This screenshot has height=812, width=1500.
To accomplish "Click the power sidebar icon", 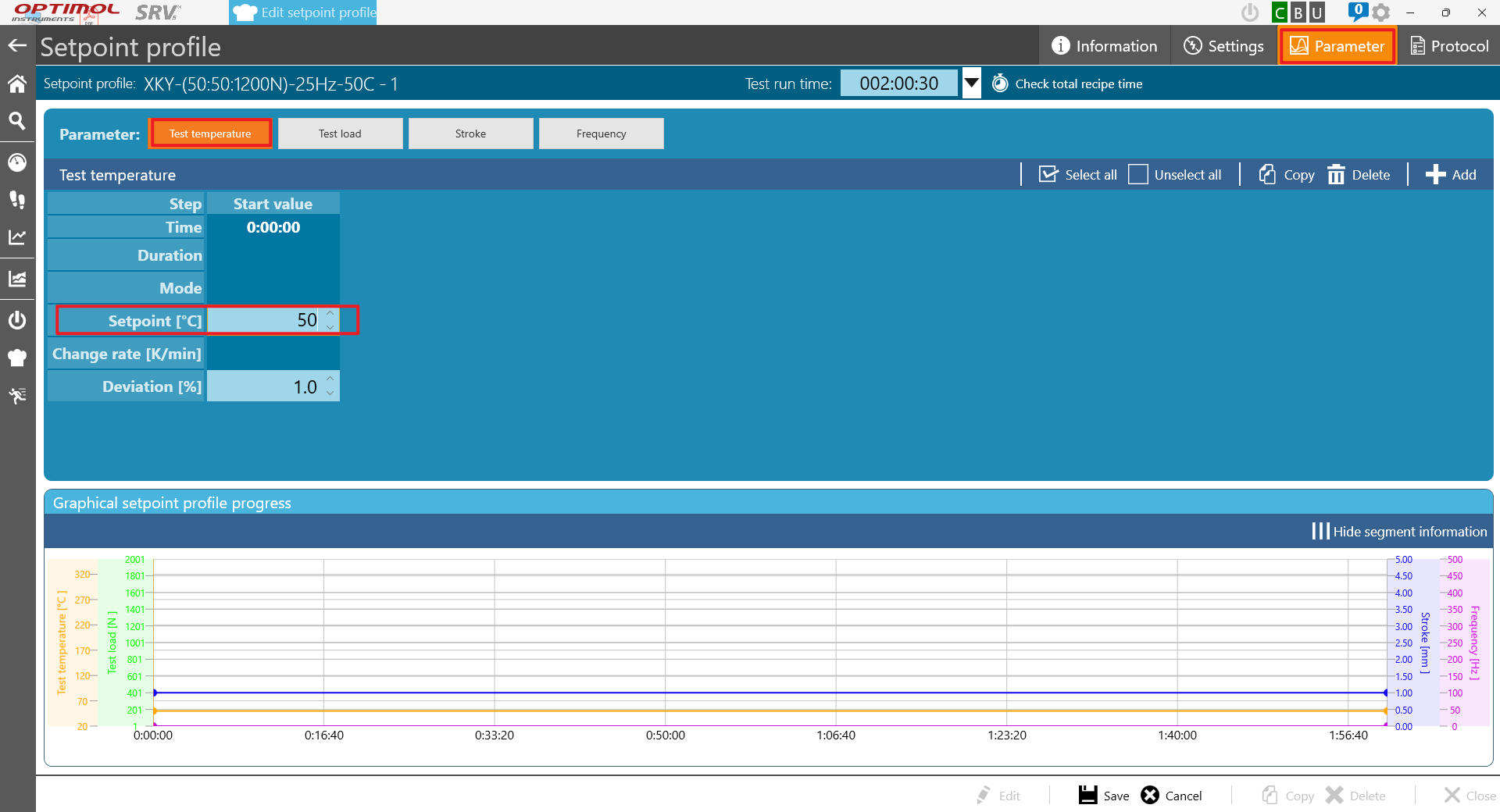I will coord(17,320).
